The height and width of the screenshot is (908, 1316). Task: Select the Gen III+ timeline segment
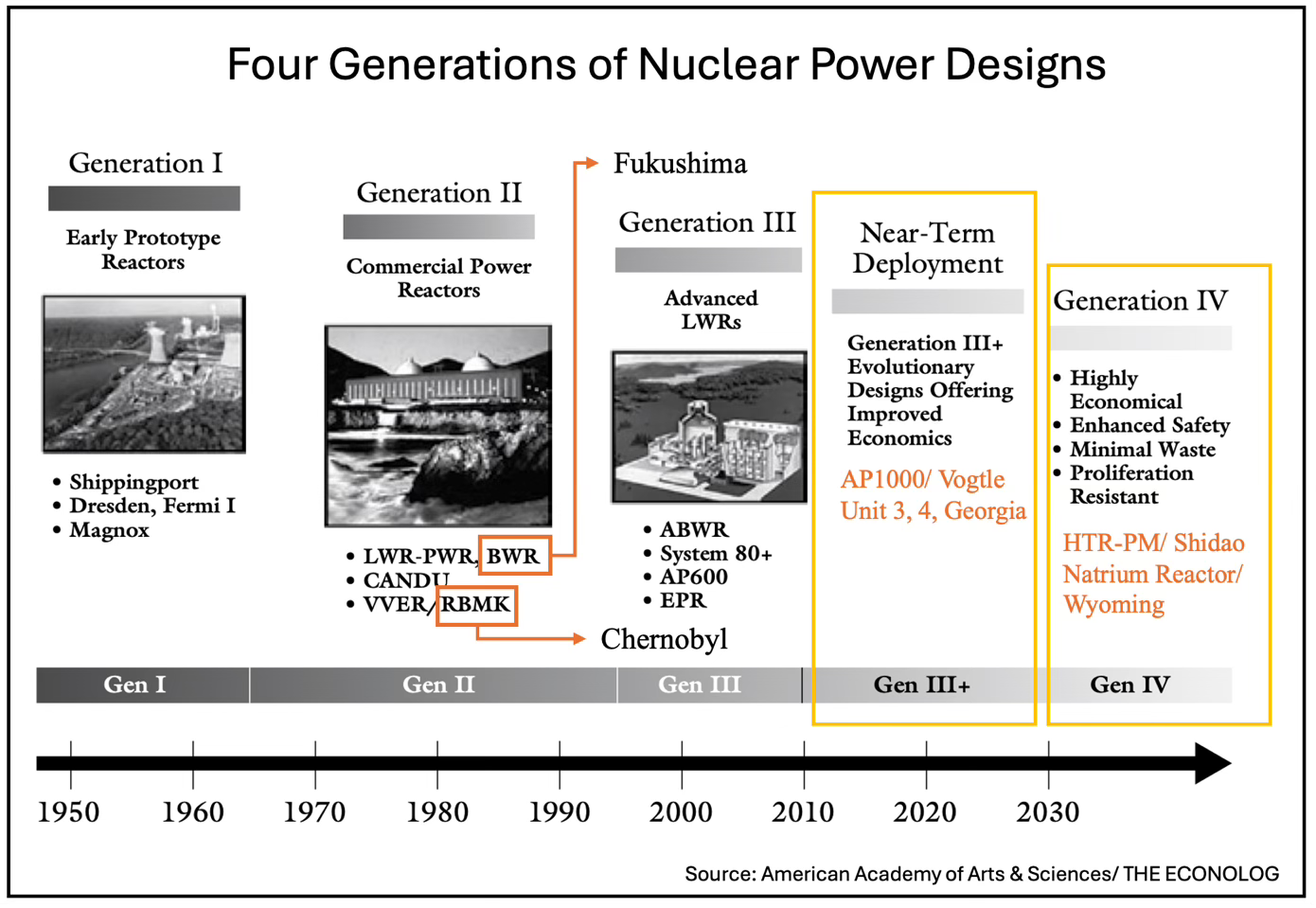(x=923, y=685)
